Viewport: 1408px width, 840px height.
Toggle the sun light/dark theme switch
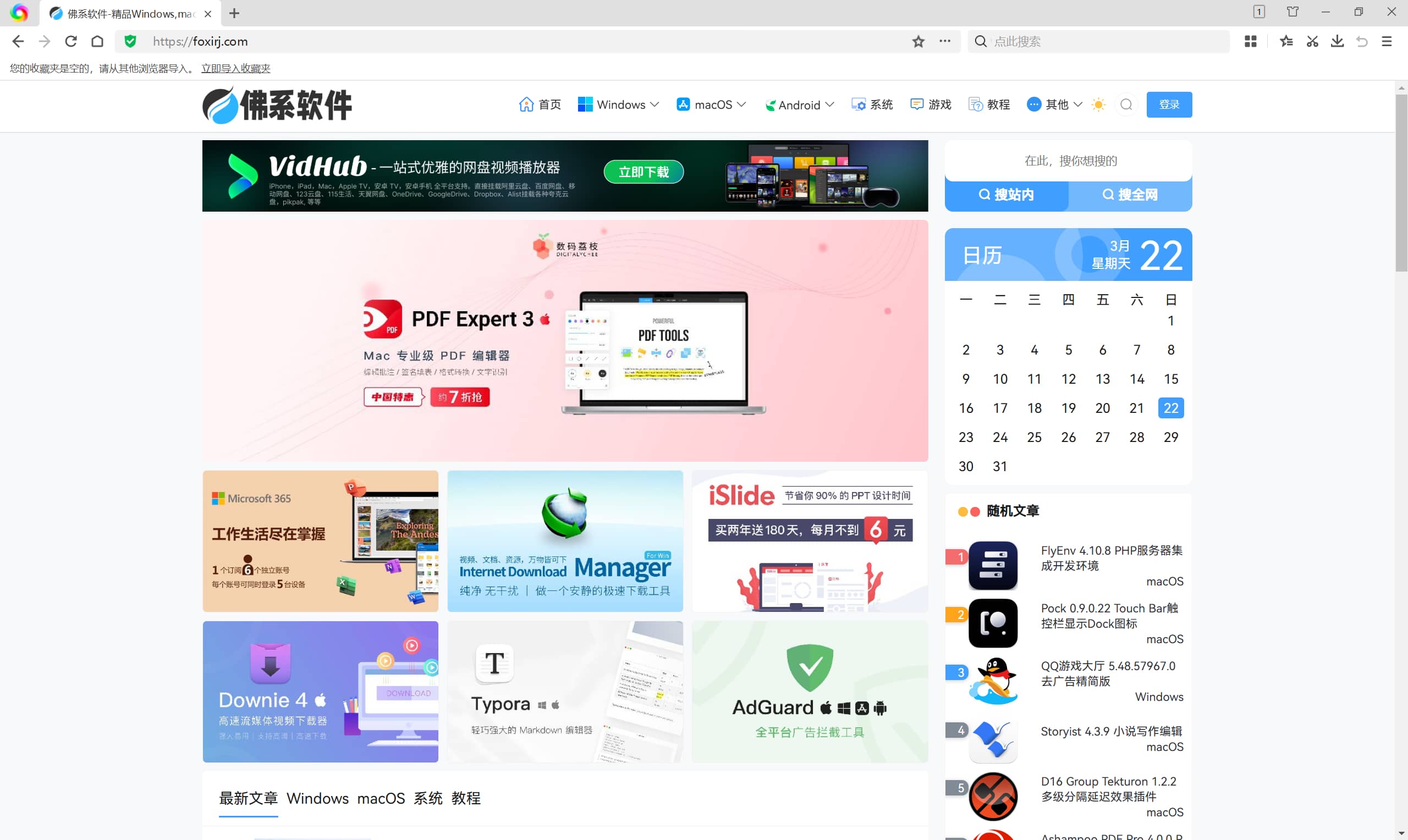click(x=1098, y=104)
